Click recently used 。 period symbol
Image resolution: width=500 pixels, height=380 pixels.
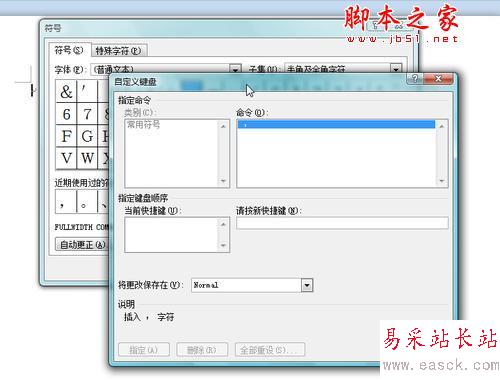coord(87,202)
